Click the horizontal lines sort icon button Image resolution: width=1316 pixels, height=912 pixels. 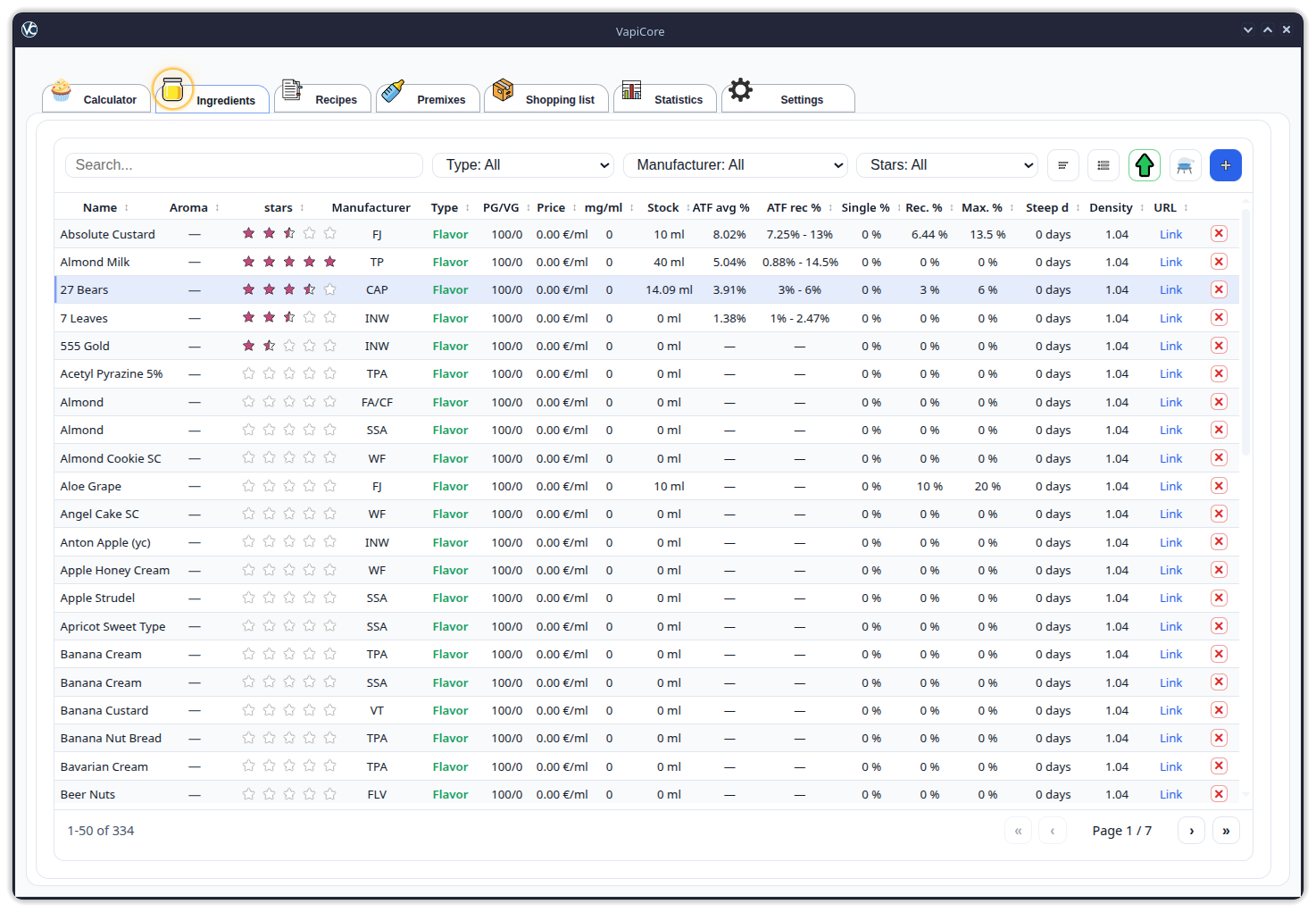pos(1062,165)
